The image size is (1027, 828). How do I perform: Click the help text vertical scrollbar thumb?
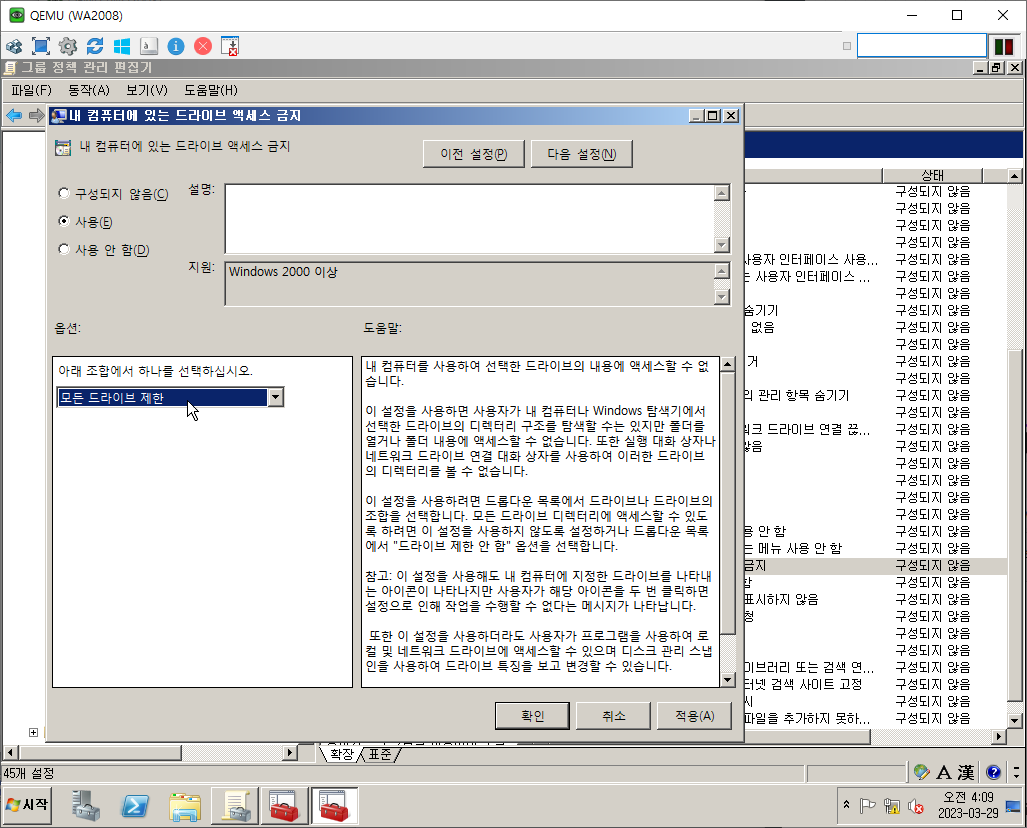(728, 503)
